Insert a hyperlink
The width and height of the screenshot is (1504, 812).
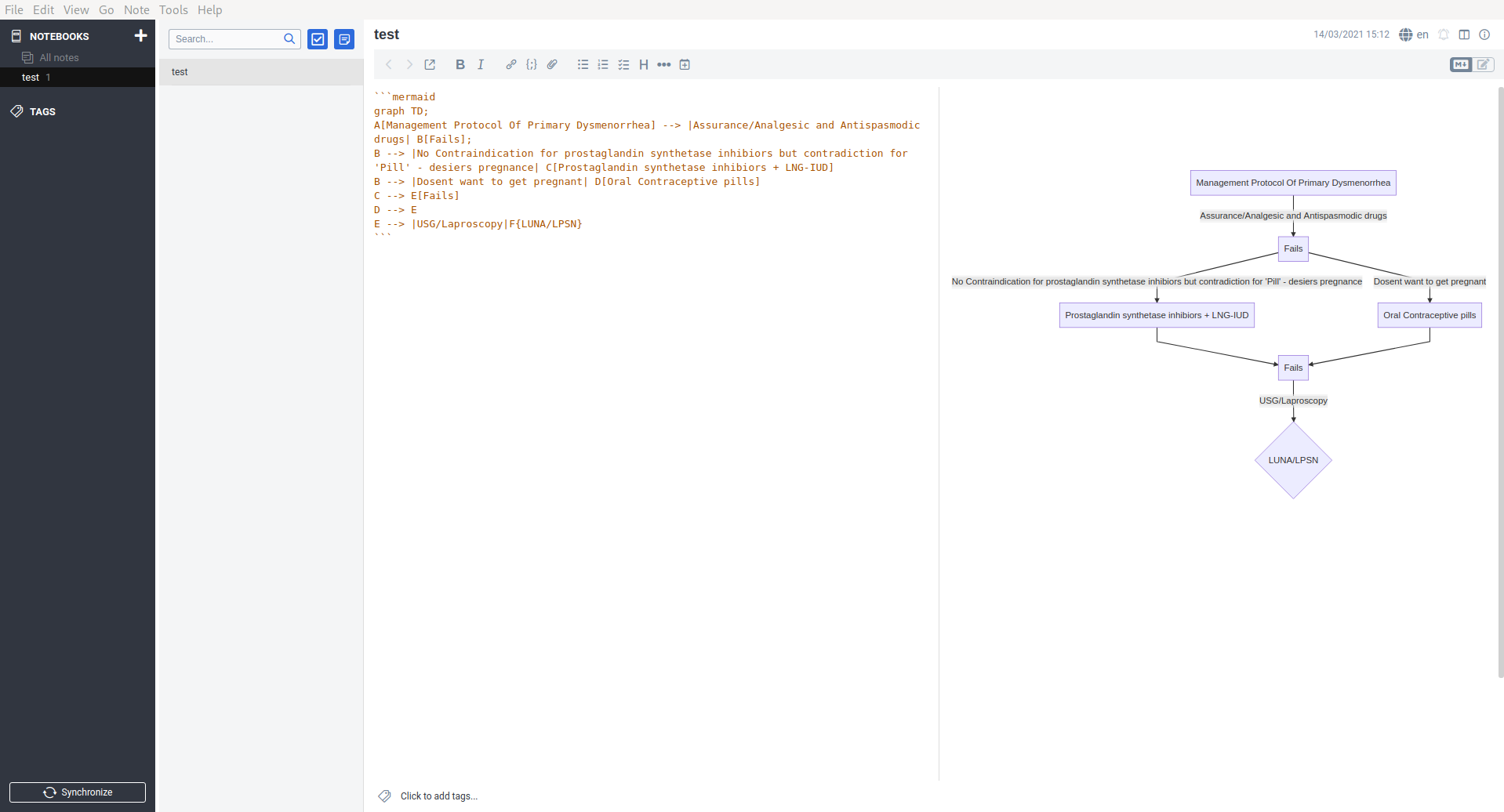510,64
